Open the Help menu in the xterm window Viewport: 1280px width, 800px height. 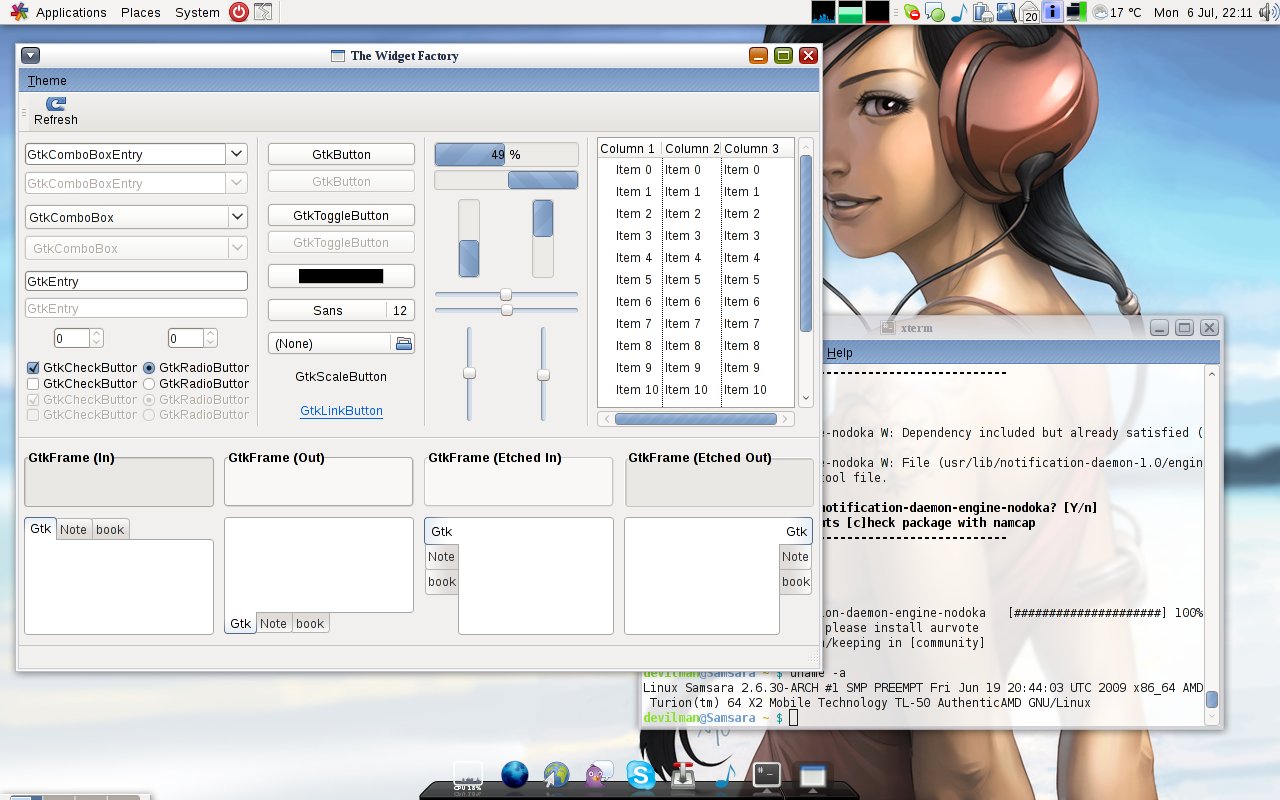840,353
